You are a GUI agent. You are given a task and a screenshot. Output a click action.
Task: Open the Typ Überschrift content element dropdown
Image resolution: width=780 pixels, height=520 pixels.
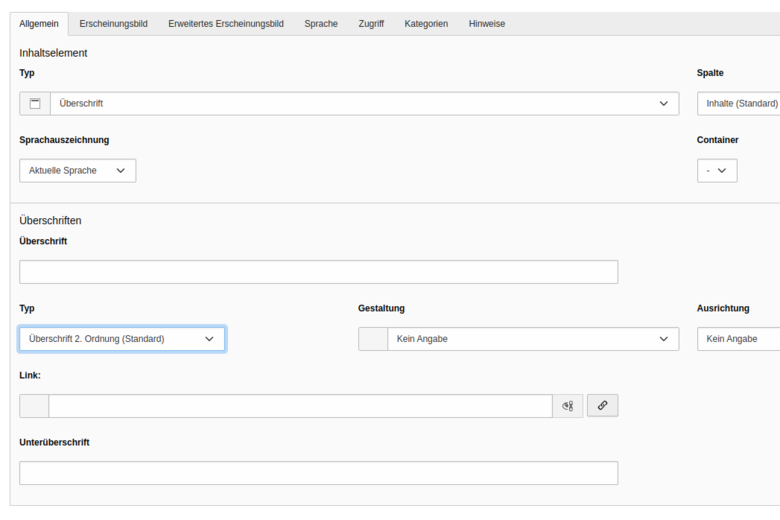[365, 104]
